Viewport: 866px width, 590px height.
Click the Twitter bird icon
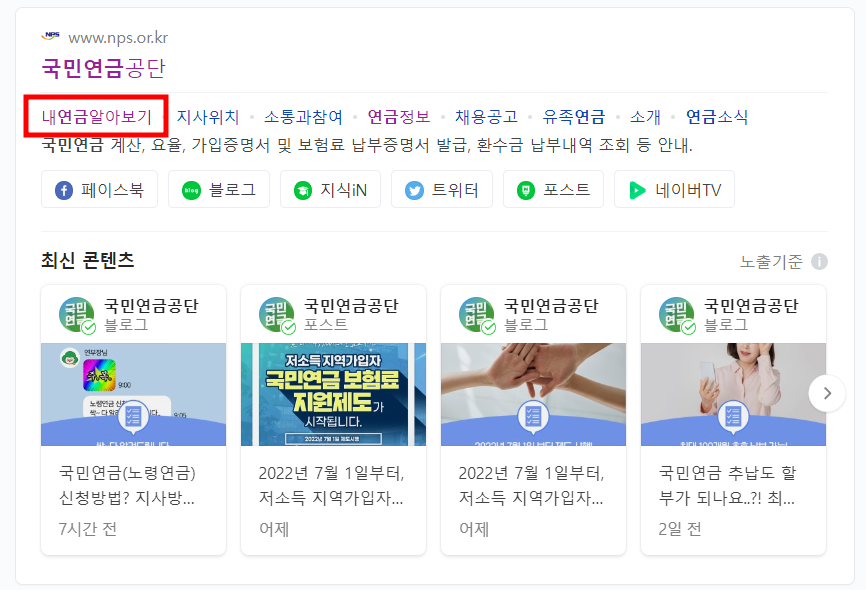[x=414, y=191]
